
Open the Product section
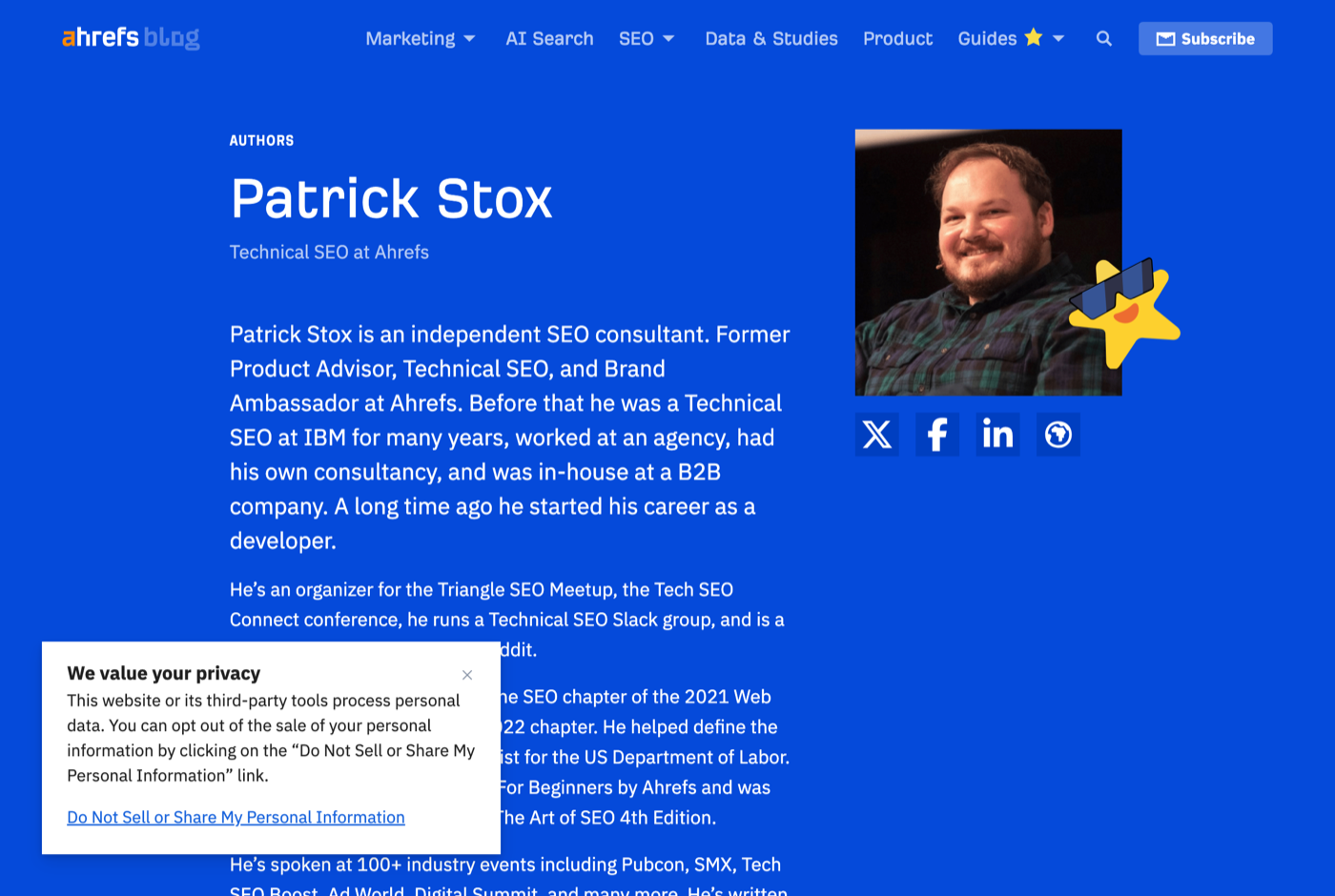[x=897, y=39]
